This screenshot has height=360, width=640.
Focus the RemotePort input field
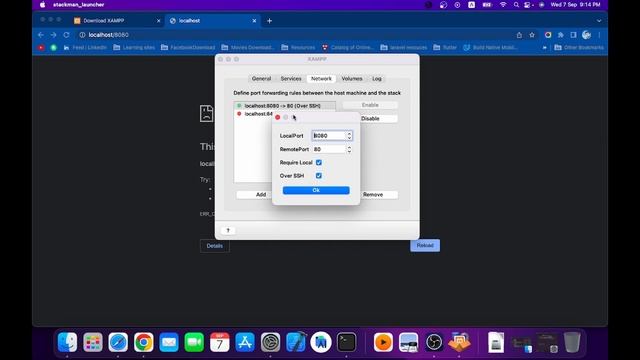click(x=329, y=149)
